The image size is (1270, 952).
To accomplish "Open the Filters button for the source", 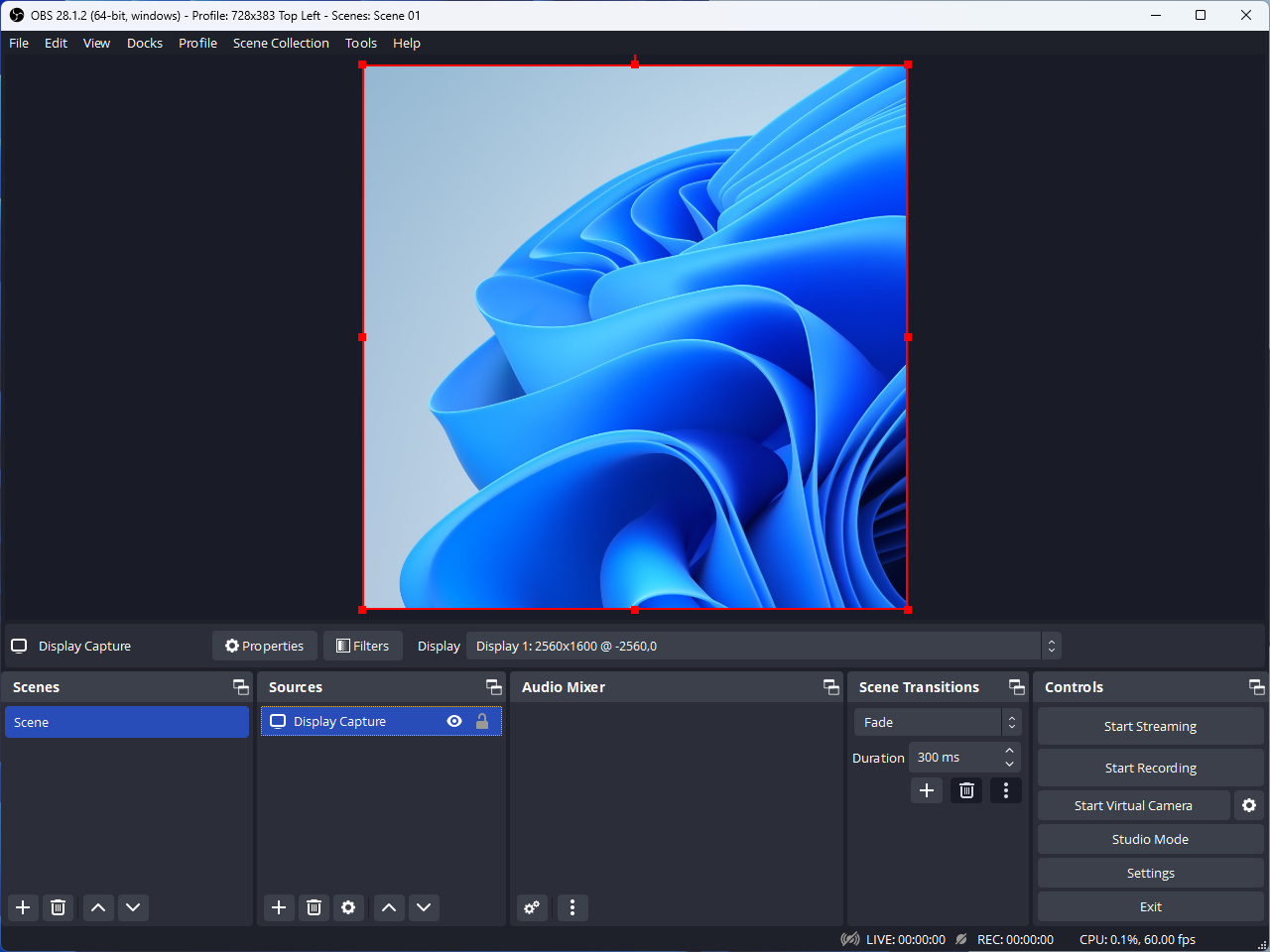I will point(363,646).
